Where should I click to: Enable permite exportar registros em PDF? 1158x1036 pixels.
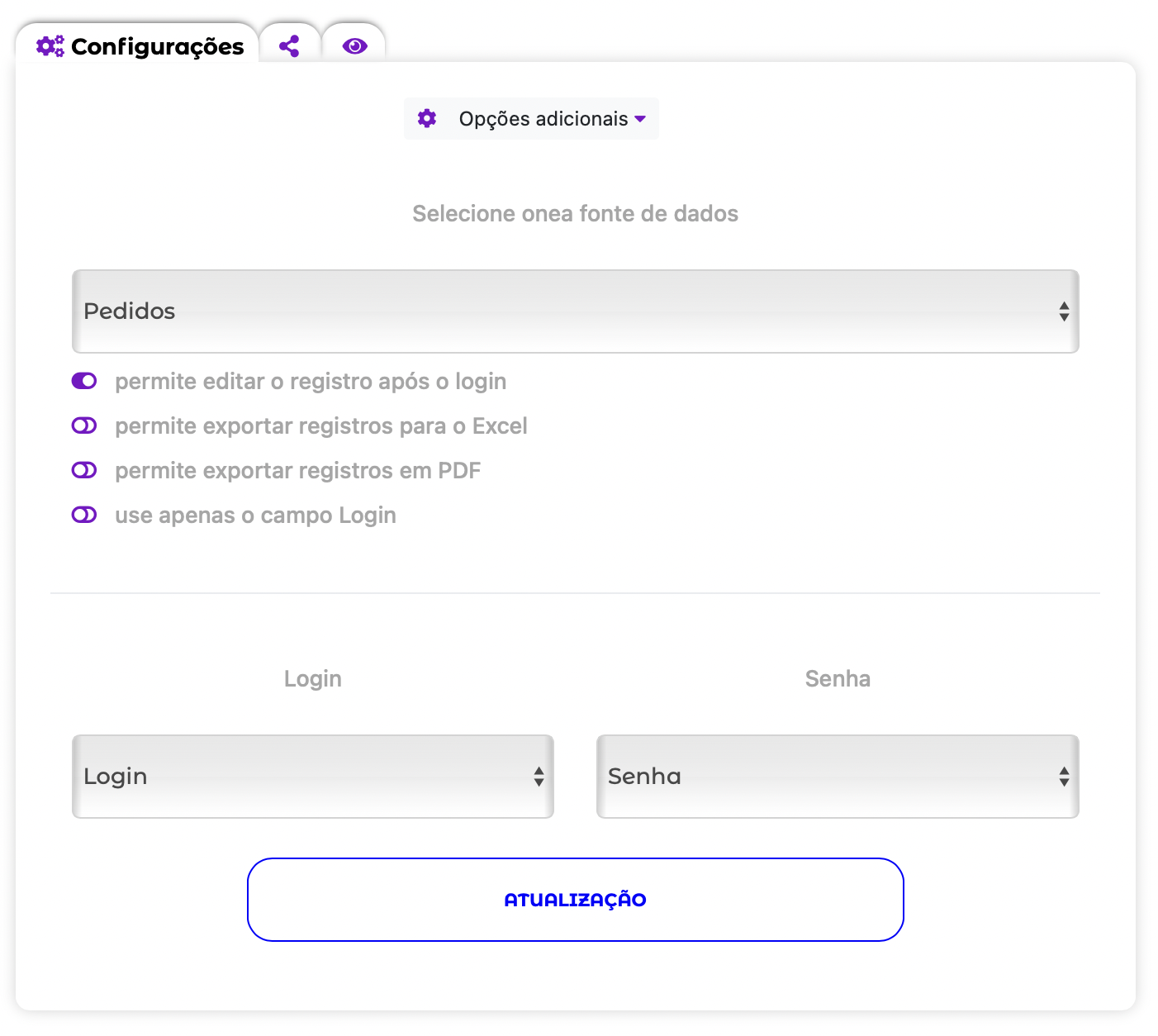84,470
